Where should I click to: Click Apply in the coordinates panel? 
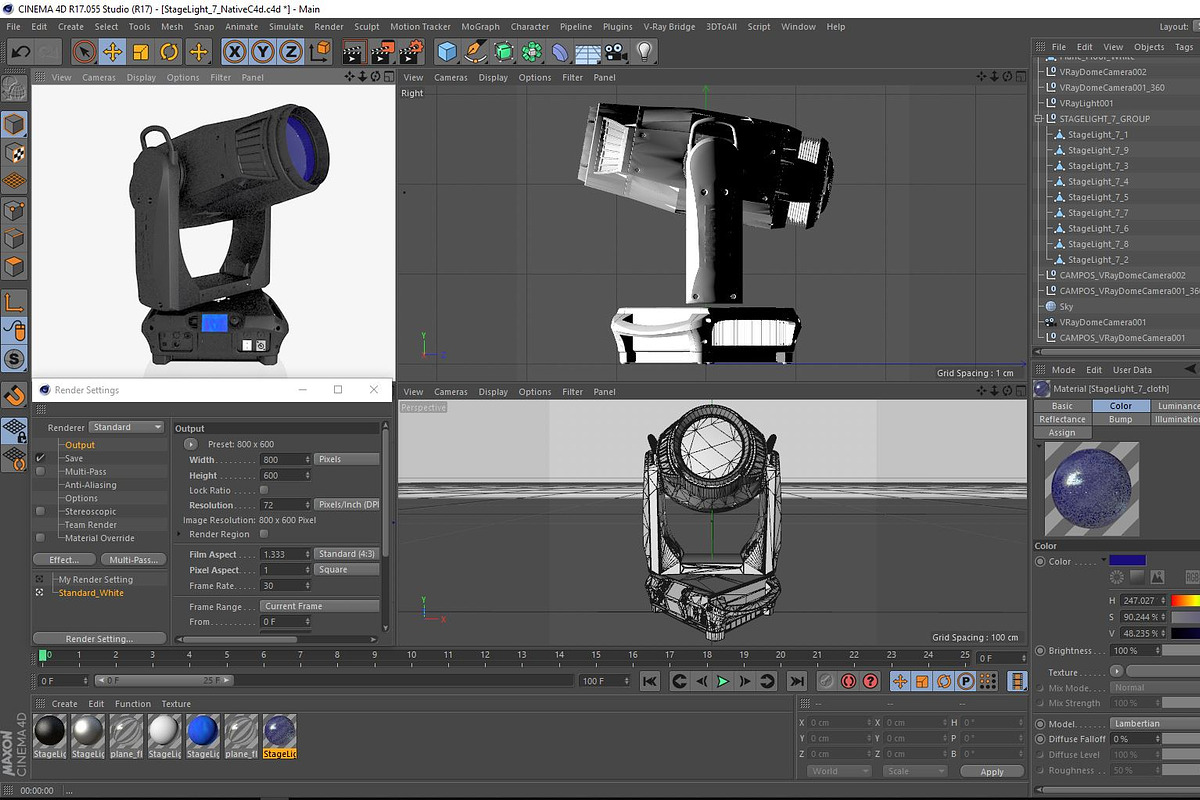pyautogui.click(x=992, y=772)
